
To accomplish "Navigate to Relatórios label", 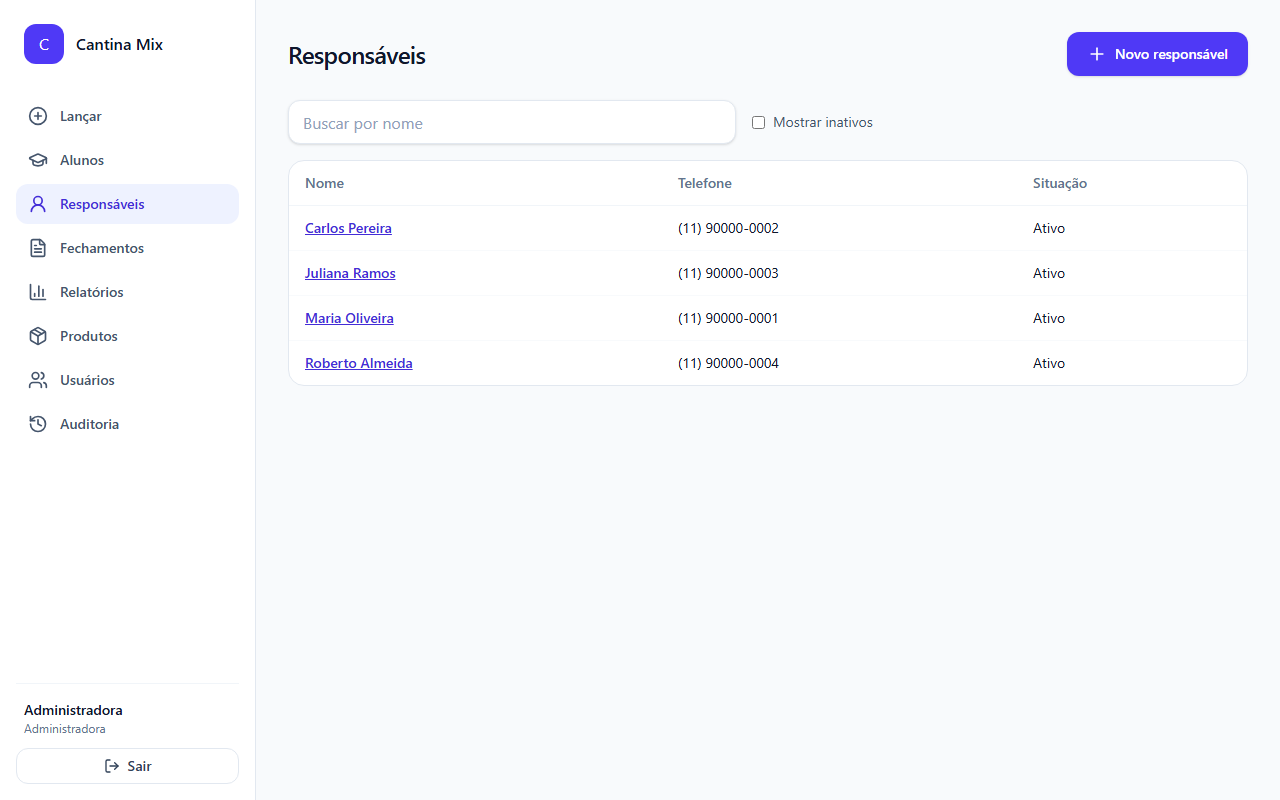I will point(92,292).
